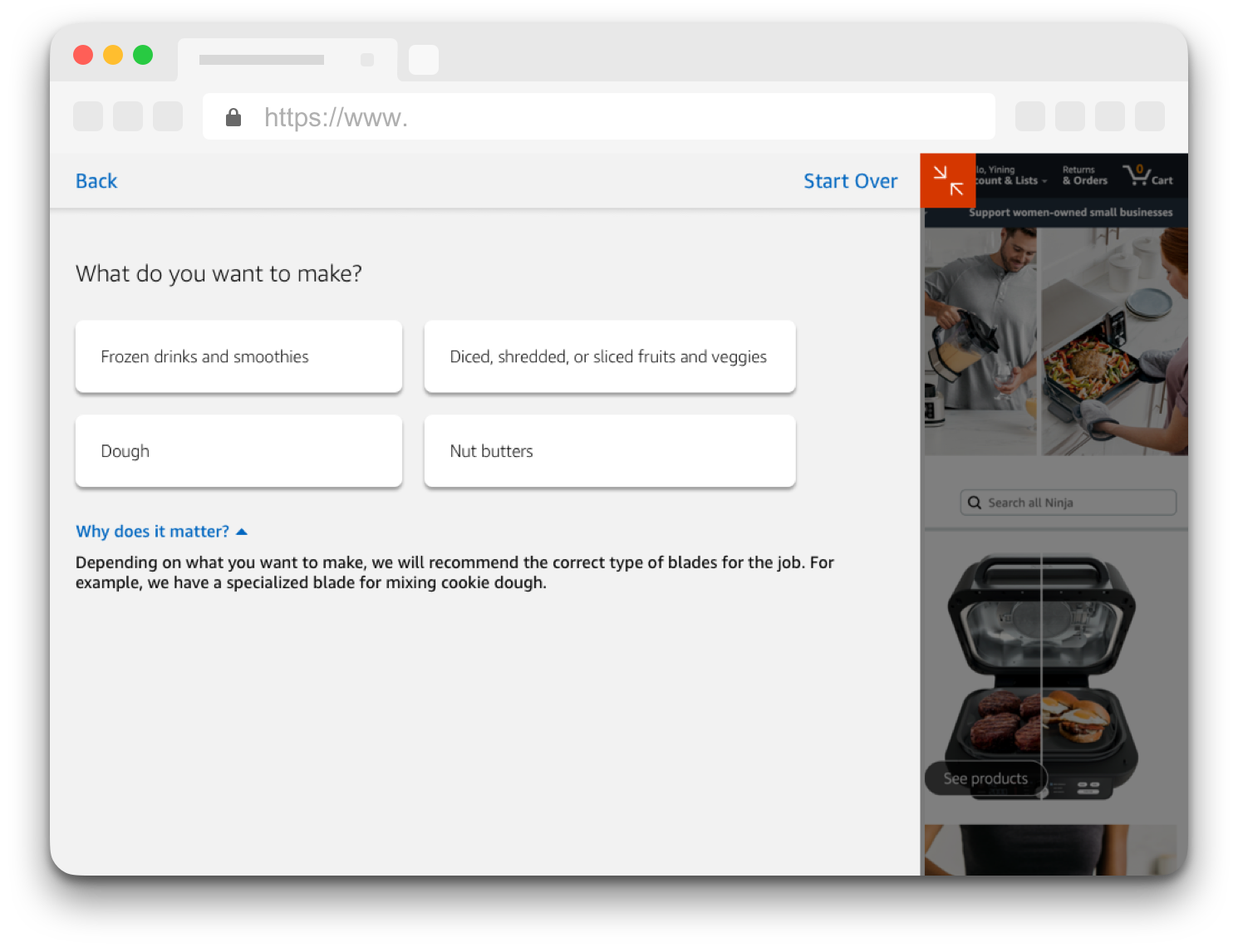Screen dimensions: 1238x952
Task: Choose Frozen drinks and smoothies
Action: (x=238, y=356)
